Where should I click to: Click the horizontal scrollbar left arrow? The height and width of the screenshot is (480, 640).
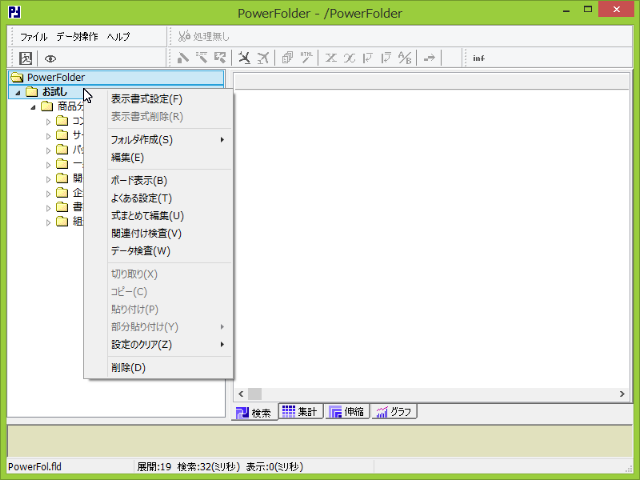241,394
